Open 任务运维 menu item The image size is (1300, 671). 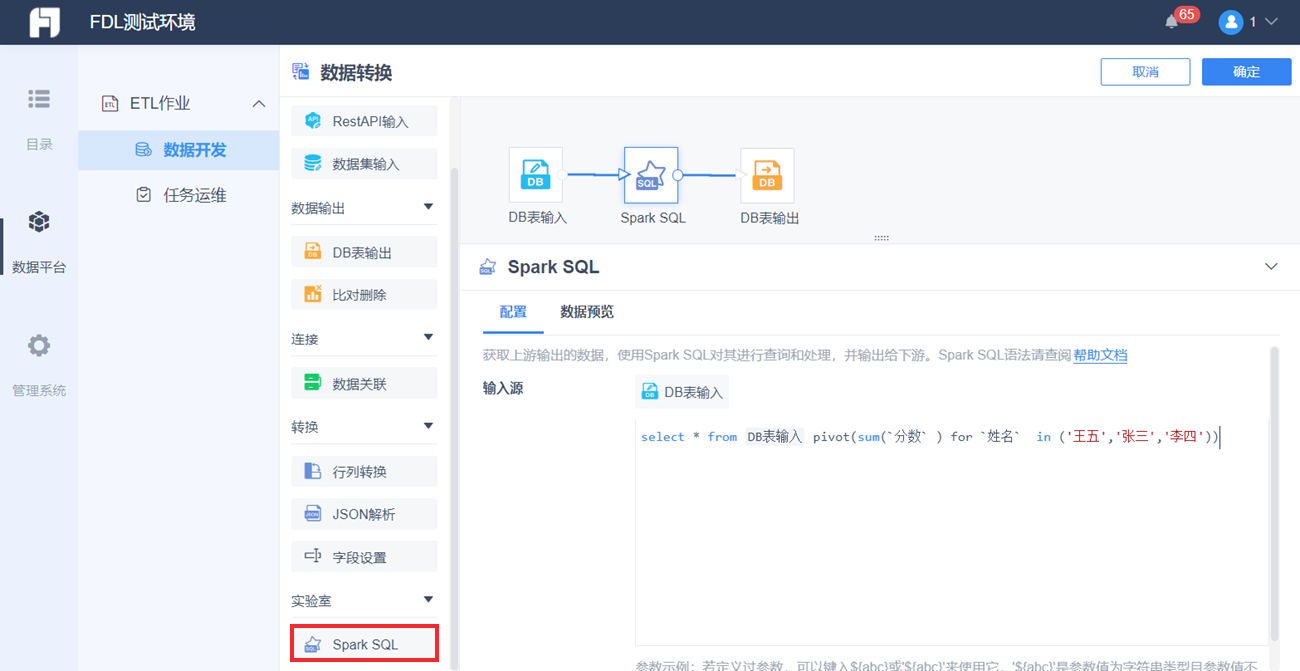[x=178, y=195]
